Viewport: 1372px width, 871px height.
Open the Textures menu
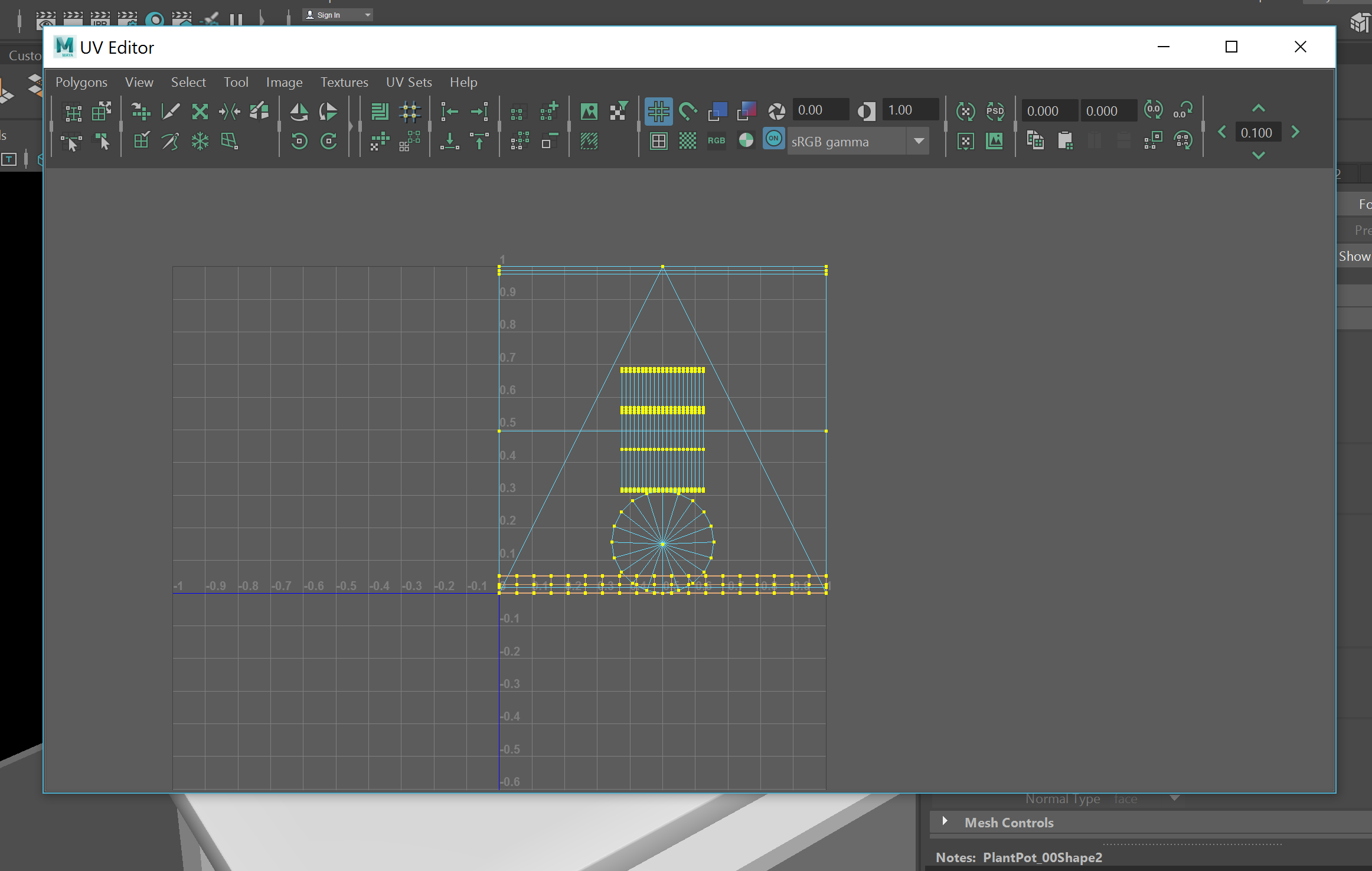pyautogui.click(x=344, y=82)
